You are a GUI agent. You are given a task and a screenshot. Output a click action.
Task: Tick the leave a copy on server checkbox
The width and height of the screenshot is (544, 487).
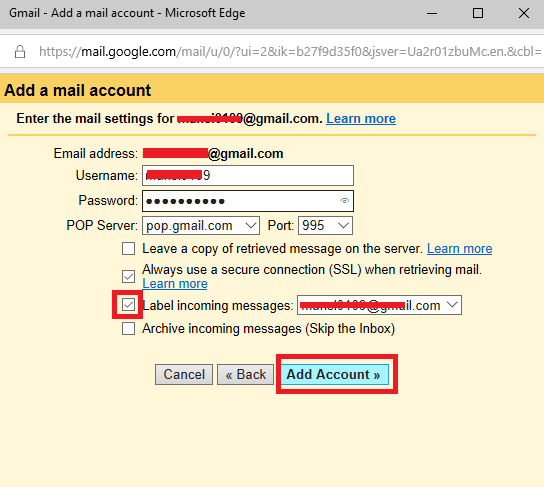pos(128,249)
